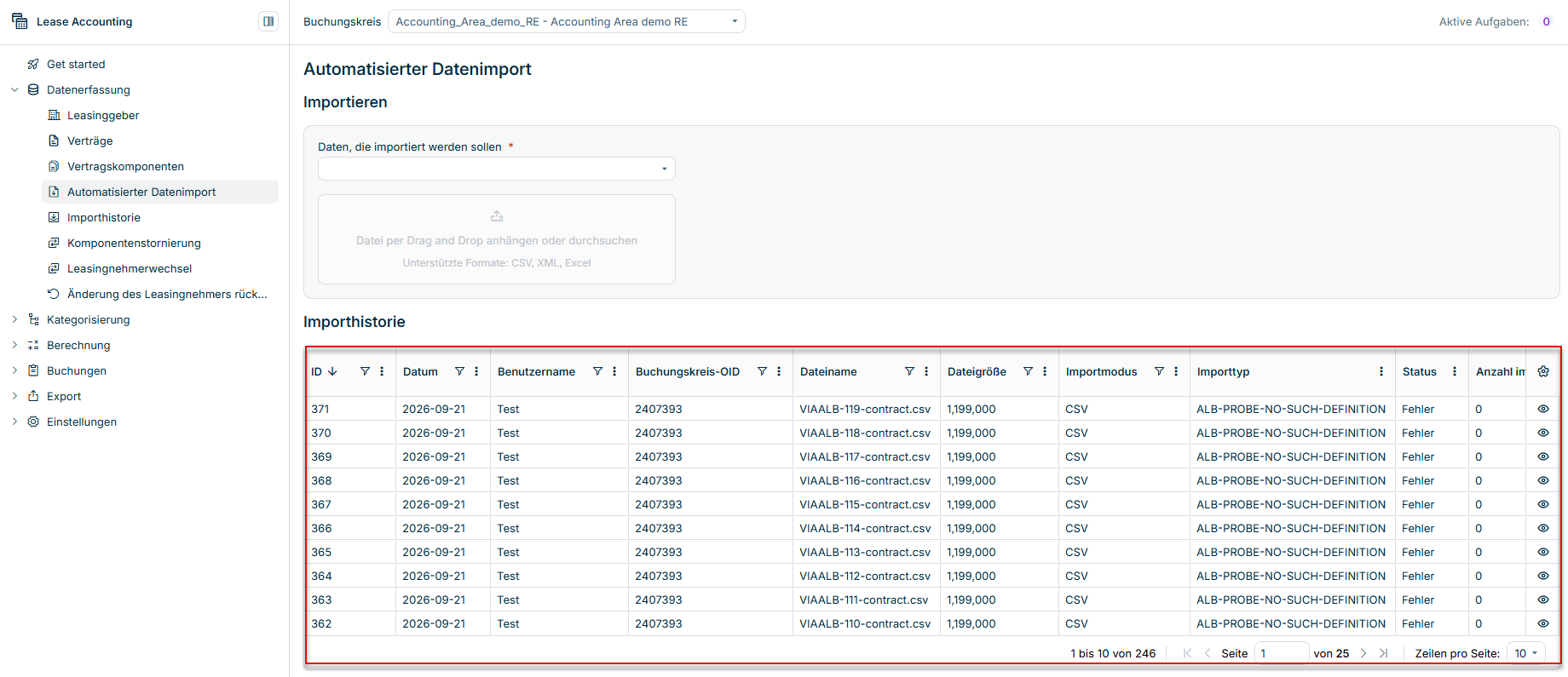Expand the Berechnung section
The image size is (1568, 677).
14,345
